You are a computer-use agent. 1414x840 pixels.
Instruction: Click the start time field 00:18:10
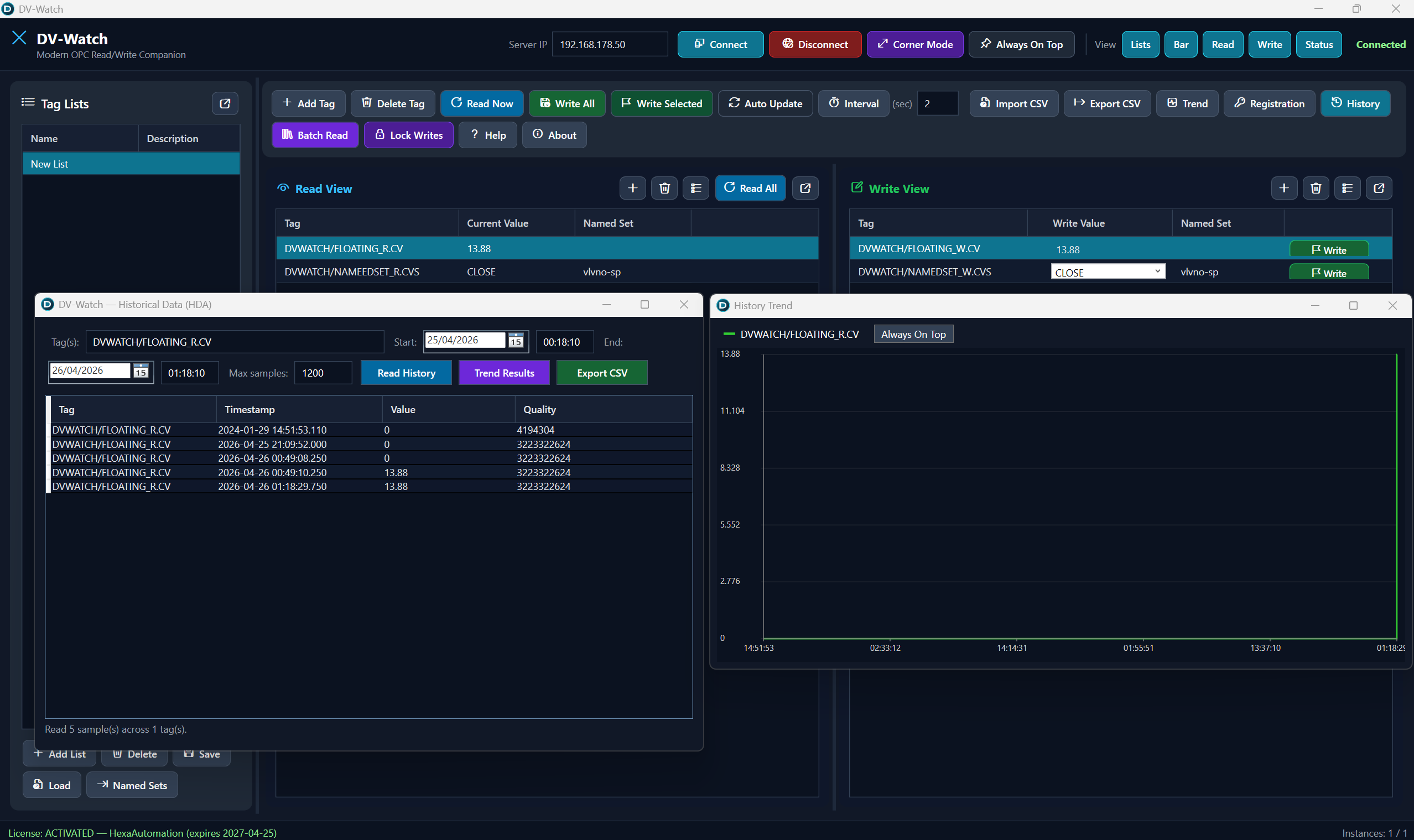pyautogui.click(x=565, y=342)
